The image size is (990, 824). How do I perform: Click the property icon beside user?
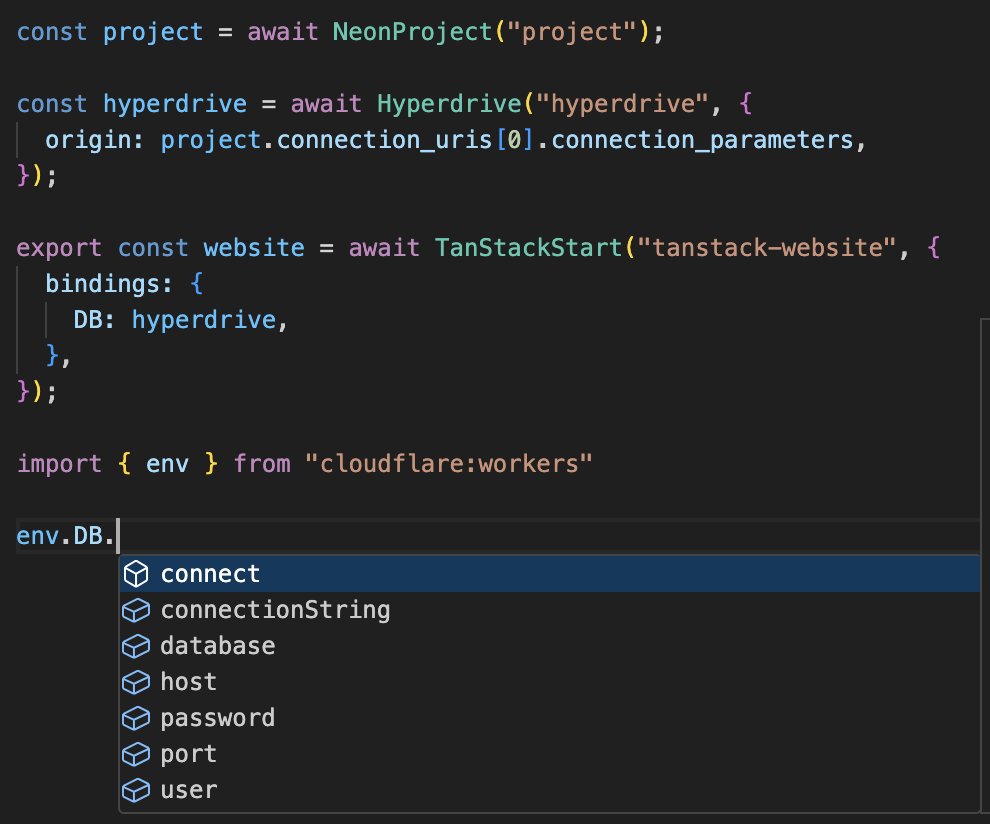tap(136, 790)
